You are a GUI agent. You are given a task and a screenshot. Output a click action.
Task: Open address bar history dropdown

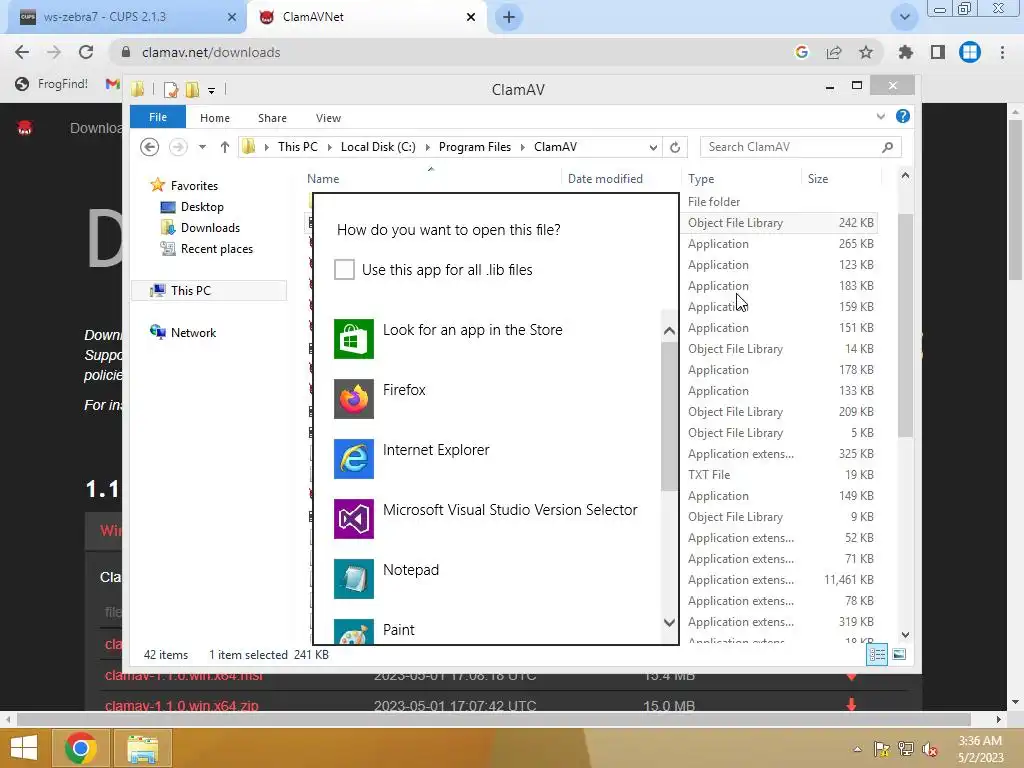point(653,147)
